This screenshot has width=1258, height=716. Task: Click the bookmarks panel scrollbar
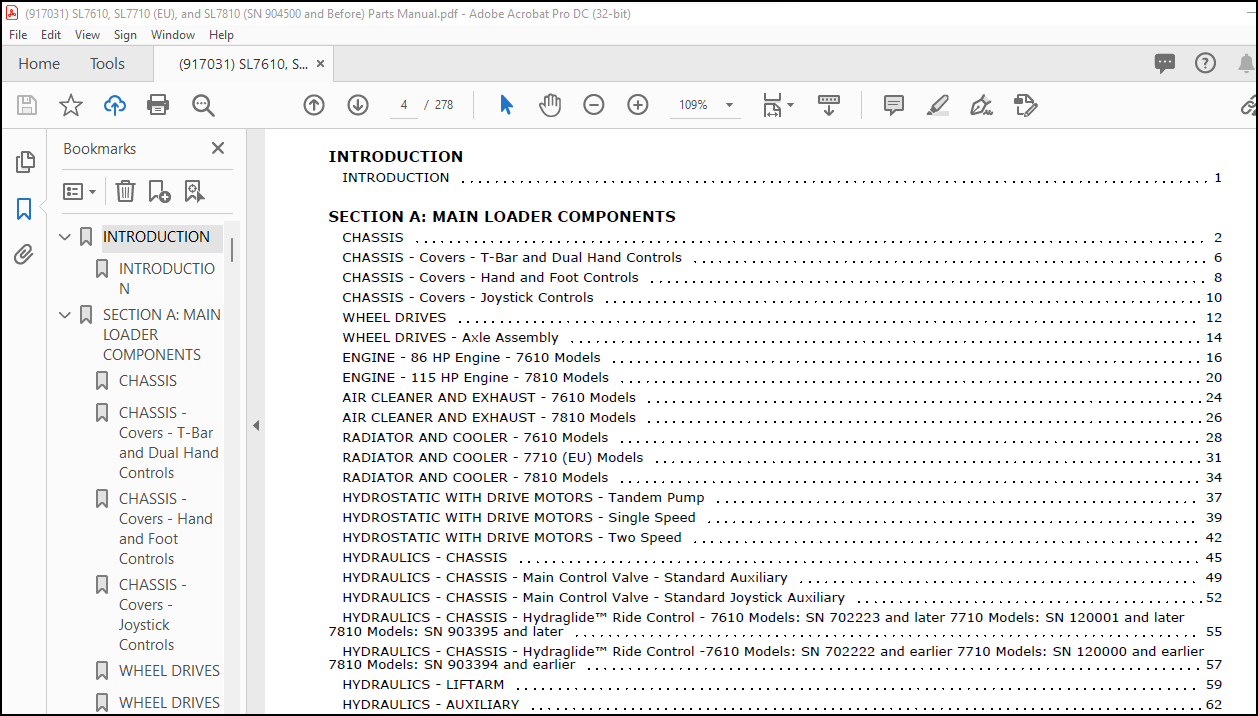(232, 249)
